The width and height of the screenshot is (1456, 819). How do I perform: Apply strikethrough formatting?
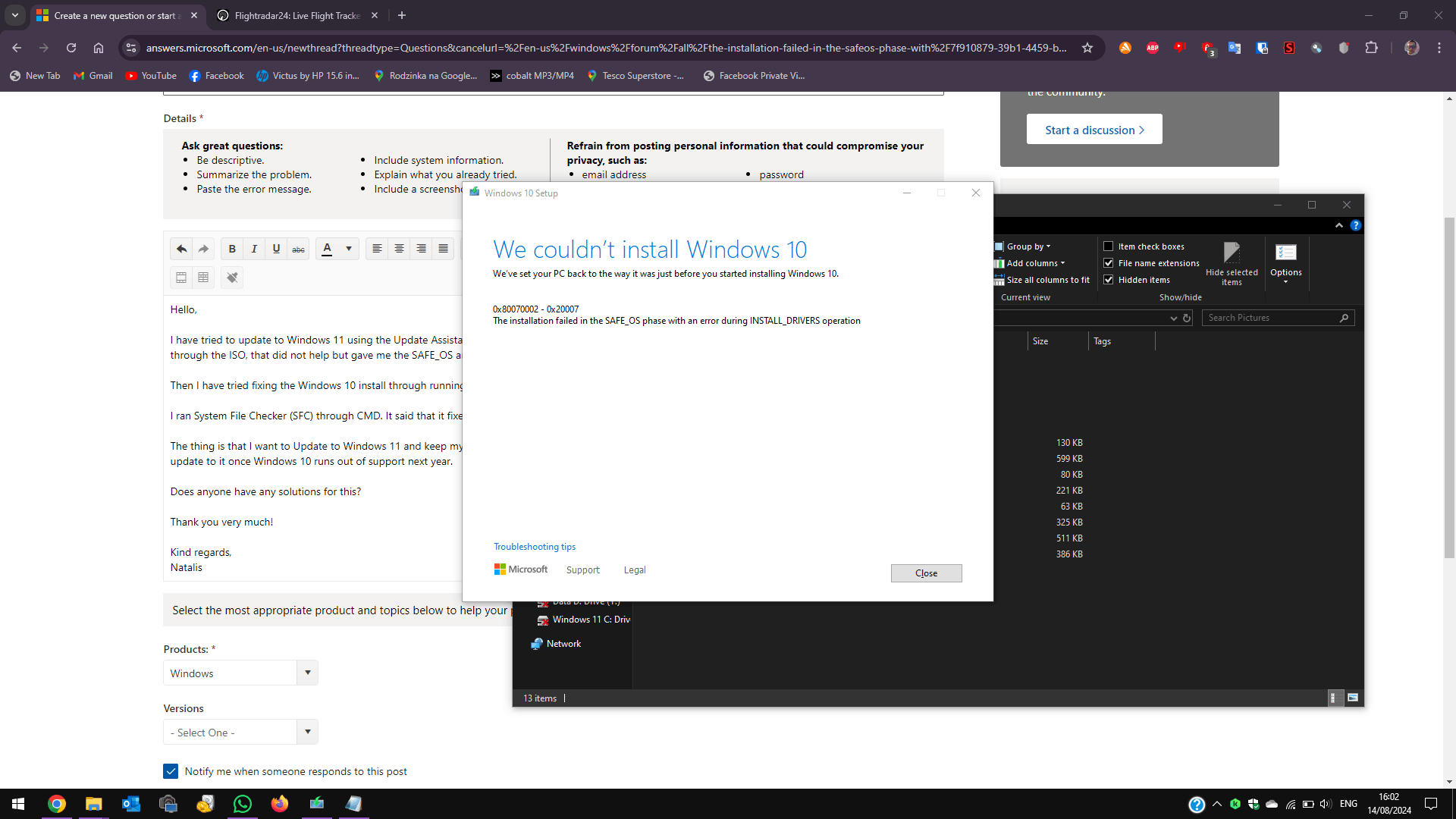pos(298,249)
